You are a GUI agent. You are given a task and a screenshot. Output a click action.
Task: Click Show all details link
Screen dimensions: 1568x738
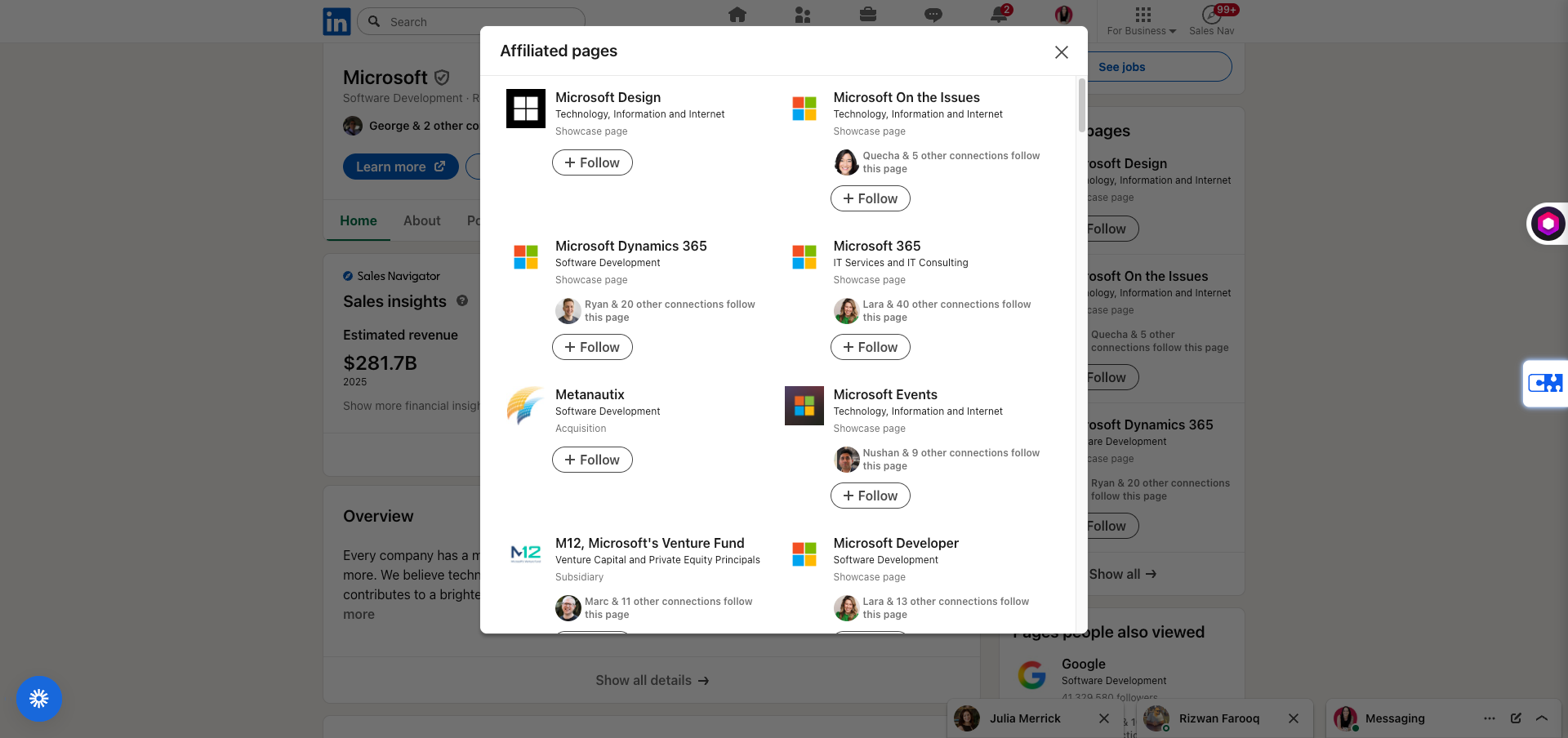click(x=652, y=680)
